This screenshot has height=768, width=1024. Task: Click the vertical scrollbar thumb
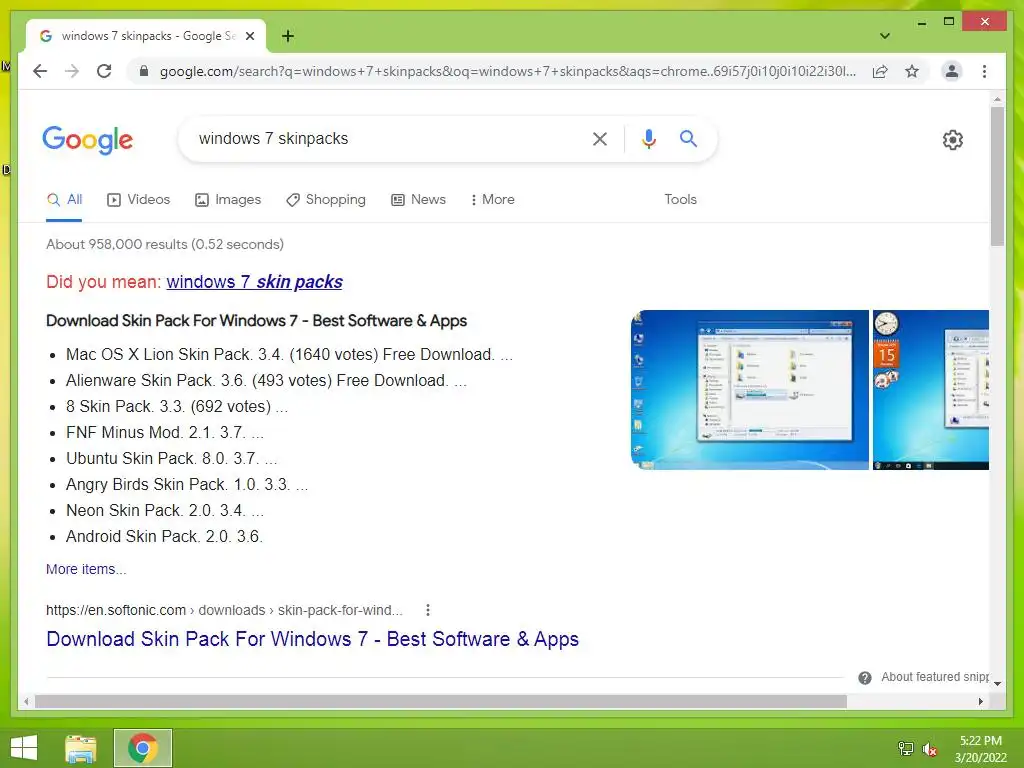click(x=997, y=176)
